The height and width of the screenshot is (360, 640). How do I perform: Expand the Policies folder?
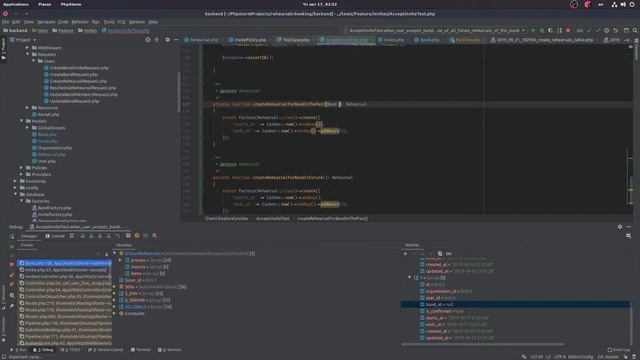click(22, 168)
